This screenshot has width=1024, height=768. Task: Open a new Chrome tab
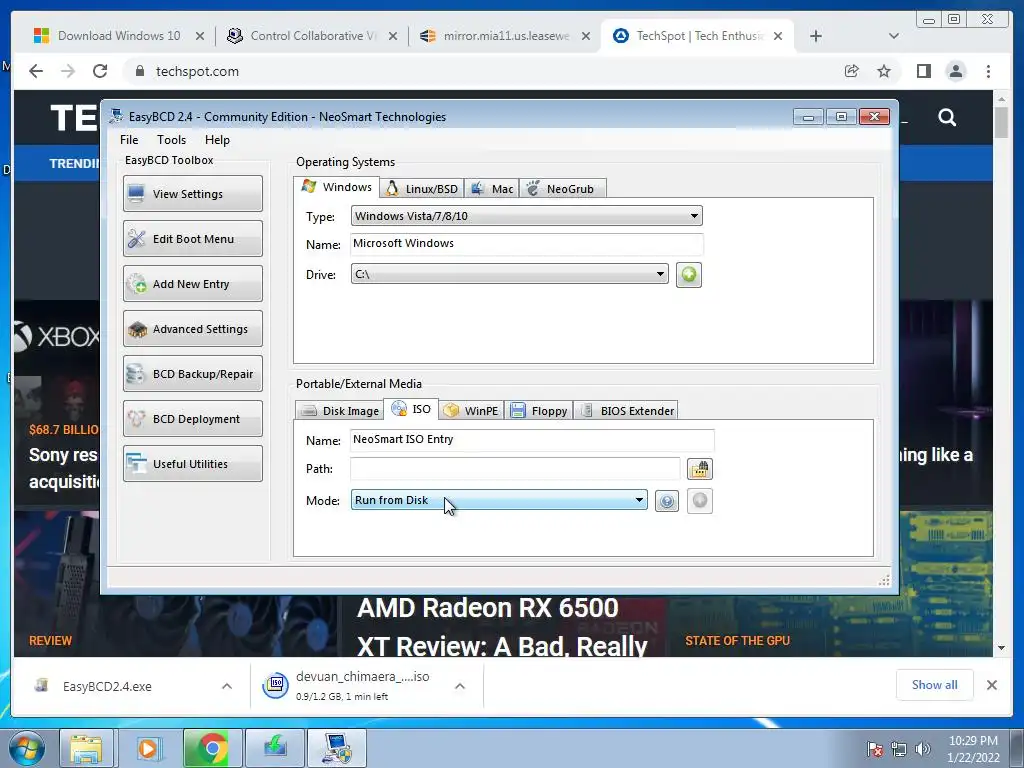point(816,36)
